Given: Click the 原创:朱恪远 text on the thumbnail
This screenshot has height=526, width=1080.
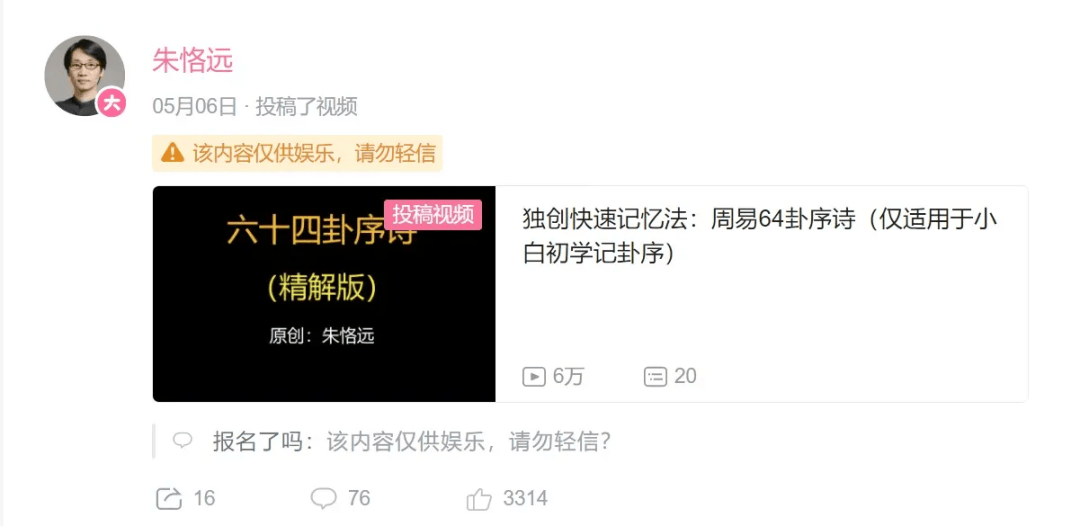Looking at the screenshot, I should pyautogui.click(x=322, y=337).
